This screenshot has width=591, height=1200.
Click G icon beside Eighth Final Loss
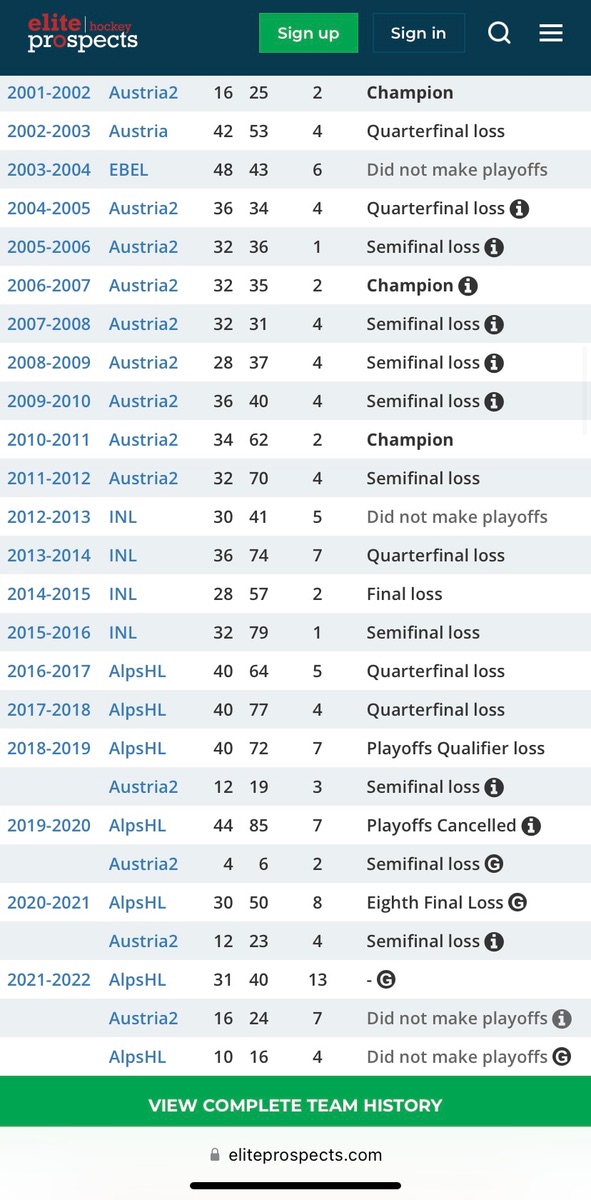click(517, 903)
